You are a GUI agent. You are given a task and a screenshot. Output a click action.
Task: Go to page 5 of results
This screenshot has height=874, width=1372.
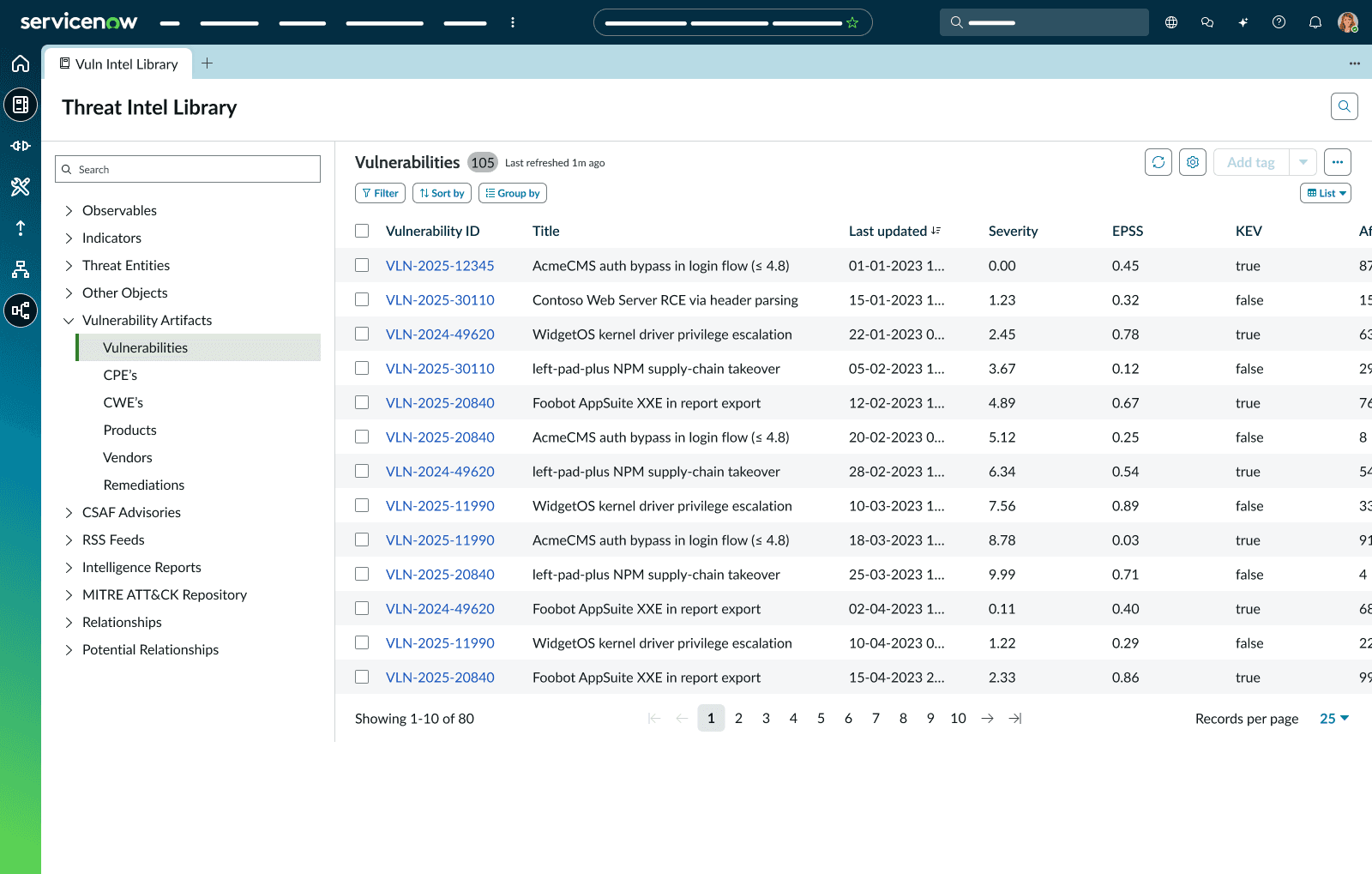[x=821, y=718]
